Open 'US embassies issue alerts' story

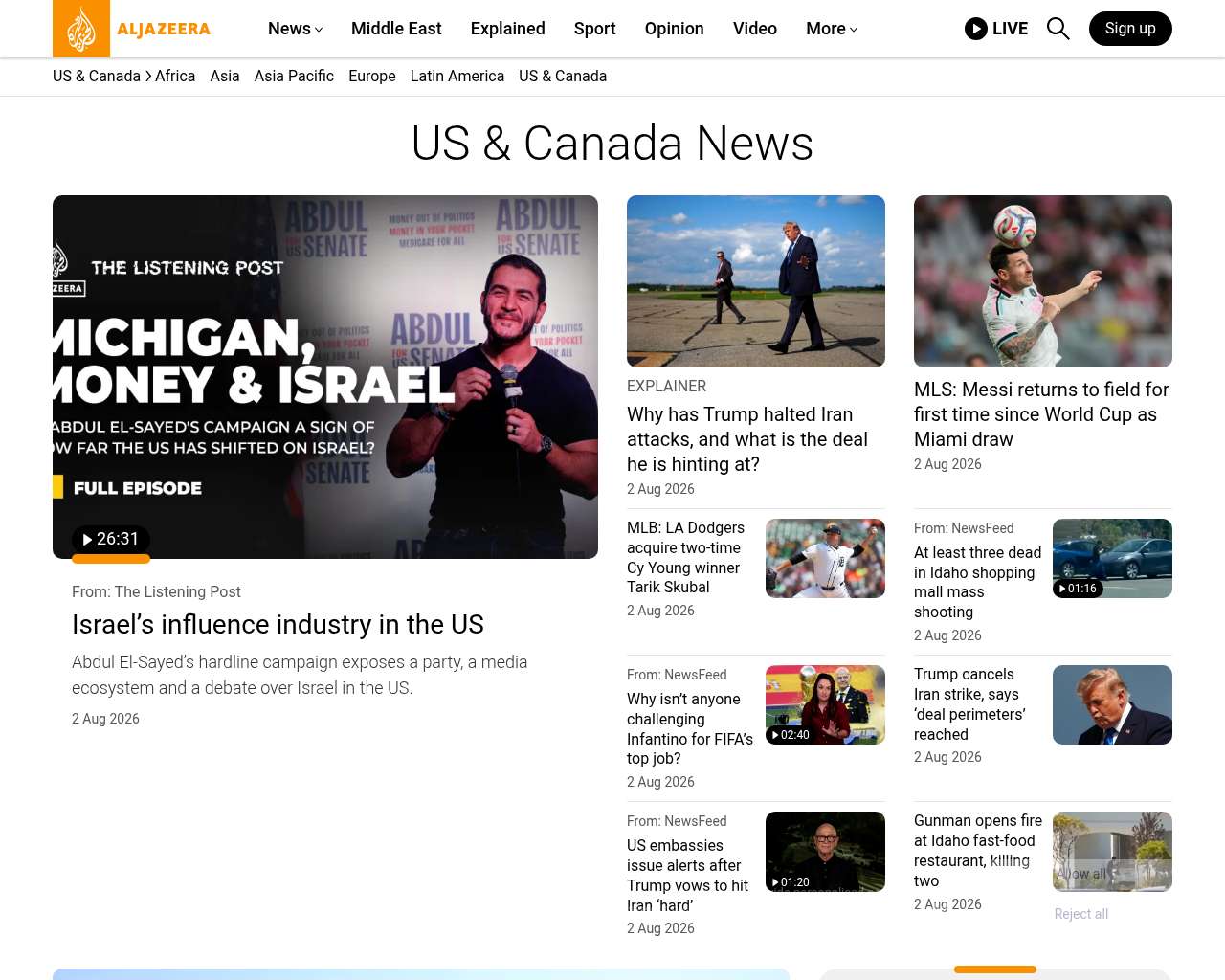(x=687, y=875)
